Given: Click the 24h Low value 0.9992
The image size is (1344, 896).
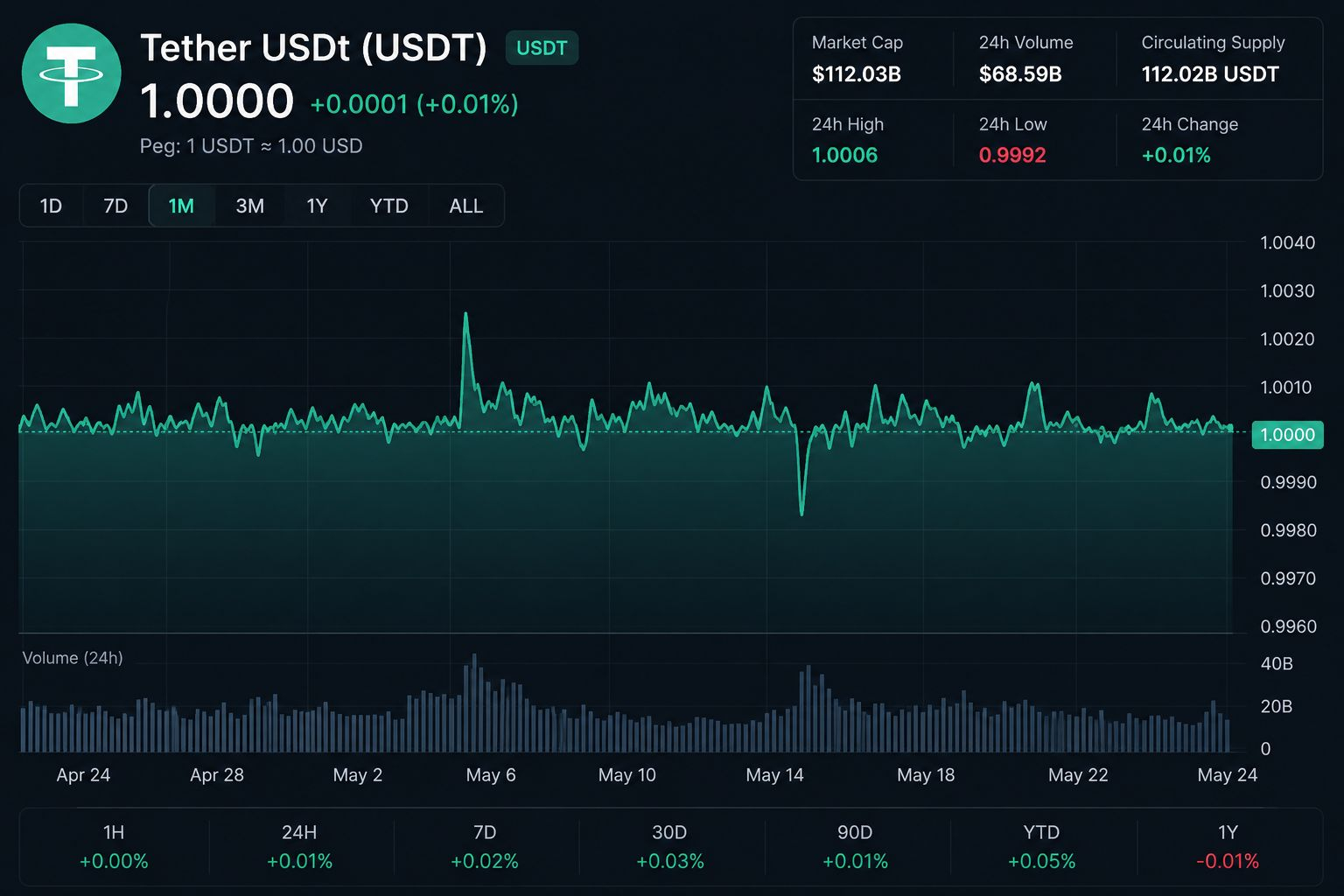Looking at the screenshot, I should [1012, 155].
